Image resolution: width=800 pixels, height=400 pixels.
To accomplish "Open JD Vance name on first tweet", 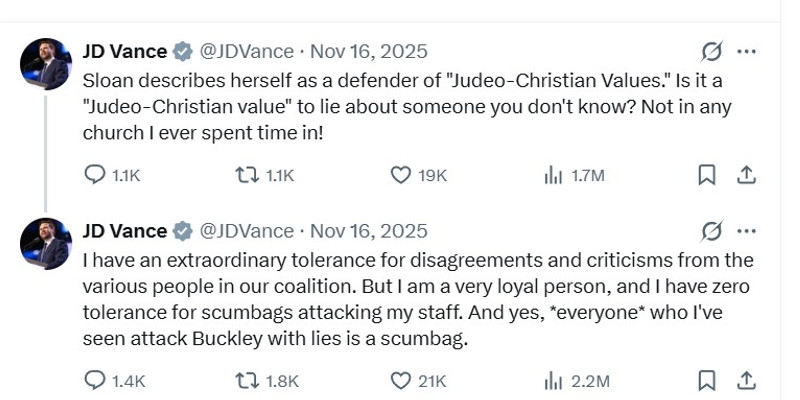I will point(125,51).
